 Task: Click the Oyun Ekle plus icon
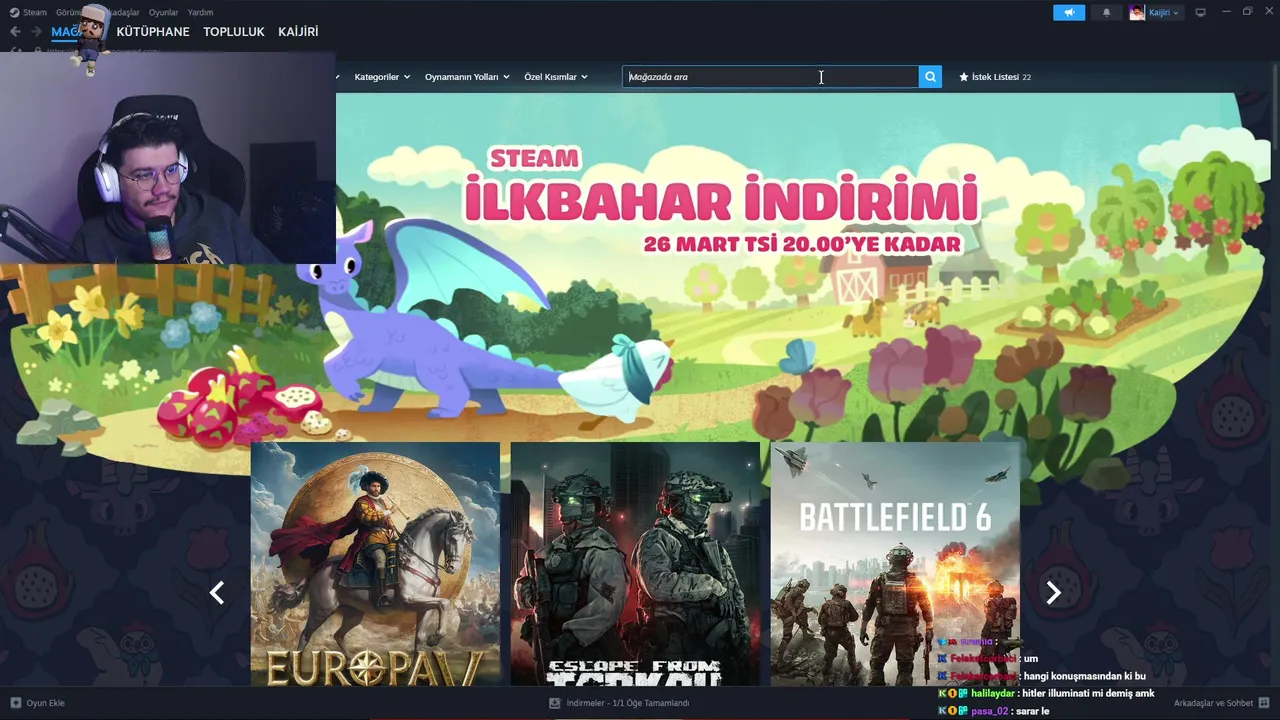15,703
